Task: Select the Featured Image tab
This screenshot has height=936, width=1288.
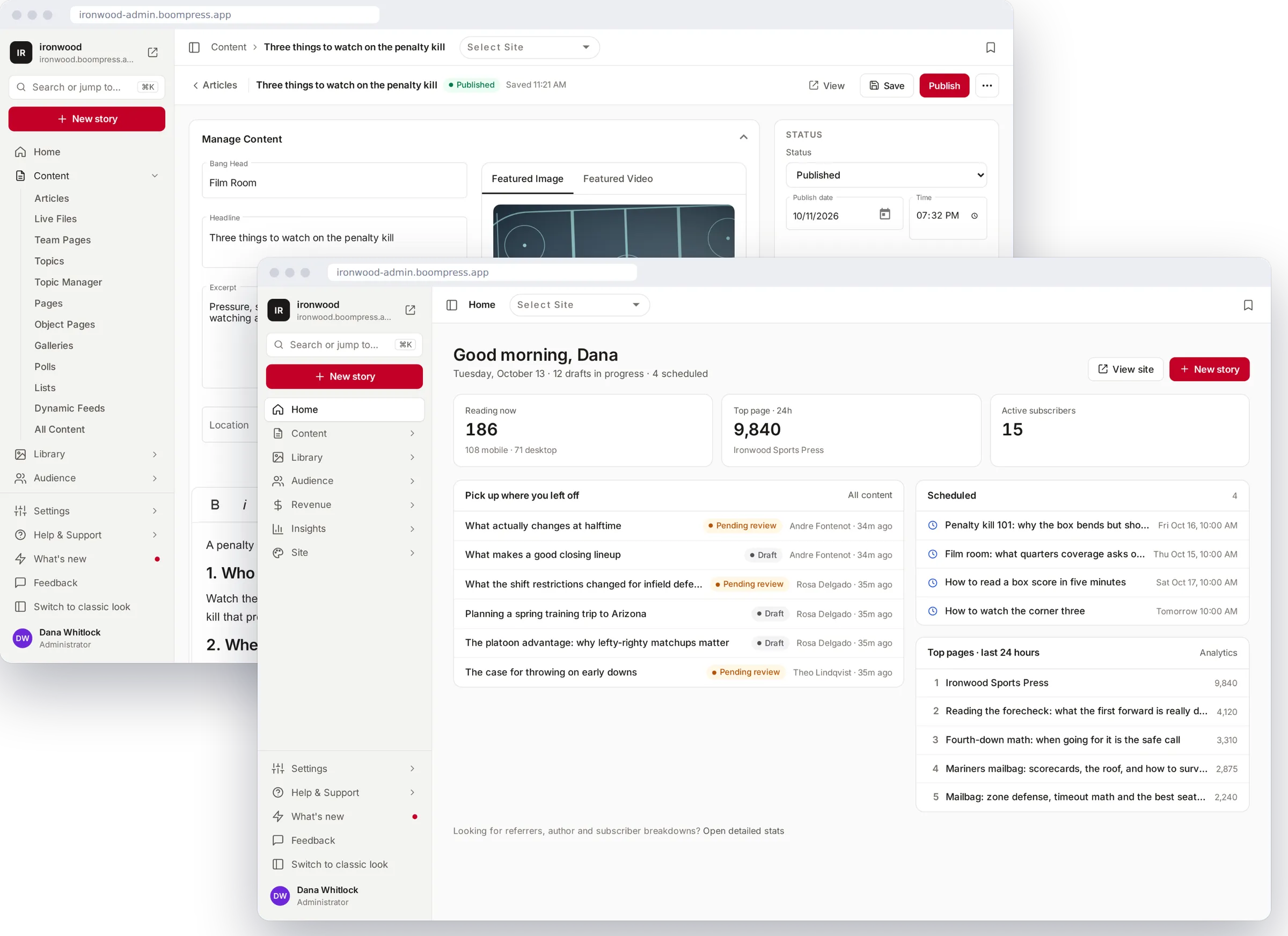Action: click(528, 178)
